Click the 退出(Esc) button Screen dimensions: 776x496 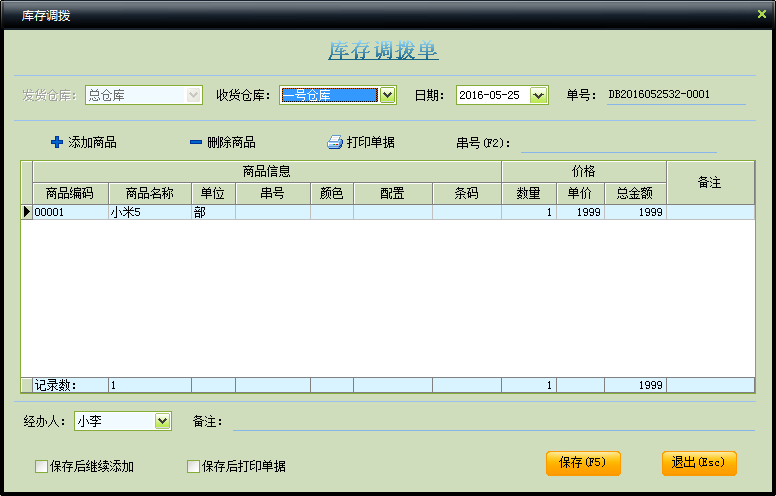coord(699,463)
